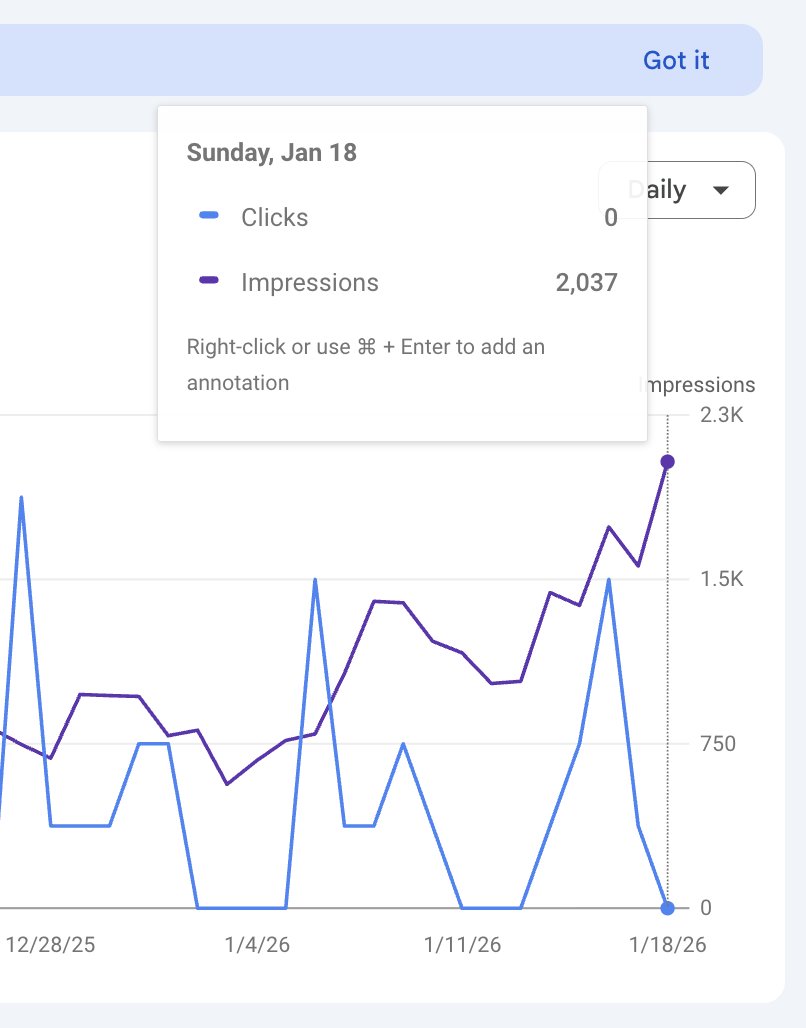The image size is (806, 1028).
Task: Click the 1/11/26 x-axis date label
Action: click(462, 945)
